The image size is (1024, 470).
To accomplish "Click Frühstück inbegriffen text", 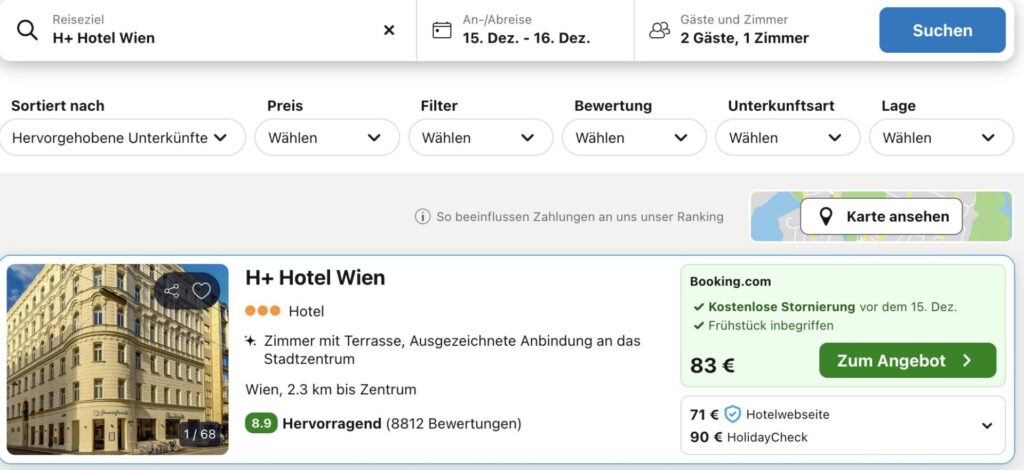I will pos(771,325).
